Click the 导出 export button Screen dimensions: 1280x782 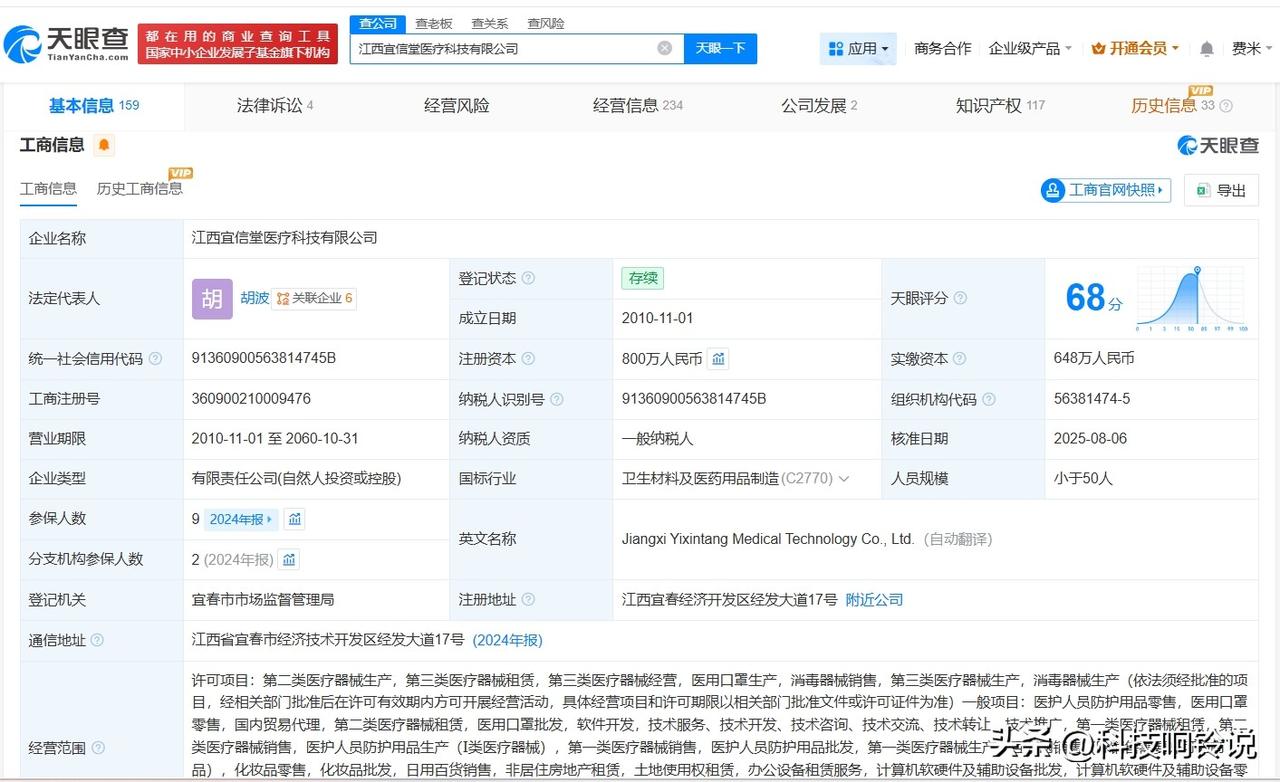(x=1221, y=190)
